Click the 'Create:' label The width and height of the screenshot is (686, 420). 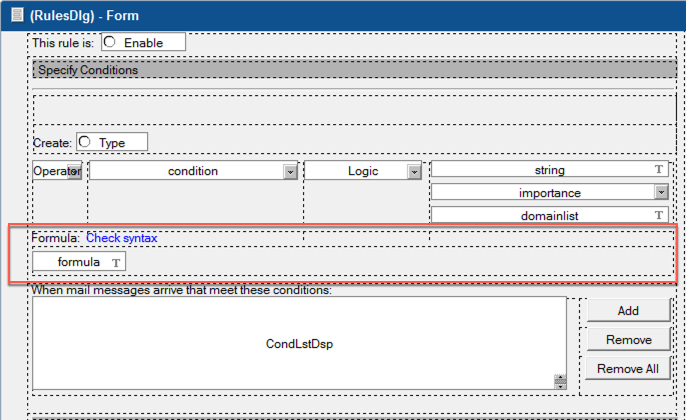pos(52,143)
